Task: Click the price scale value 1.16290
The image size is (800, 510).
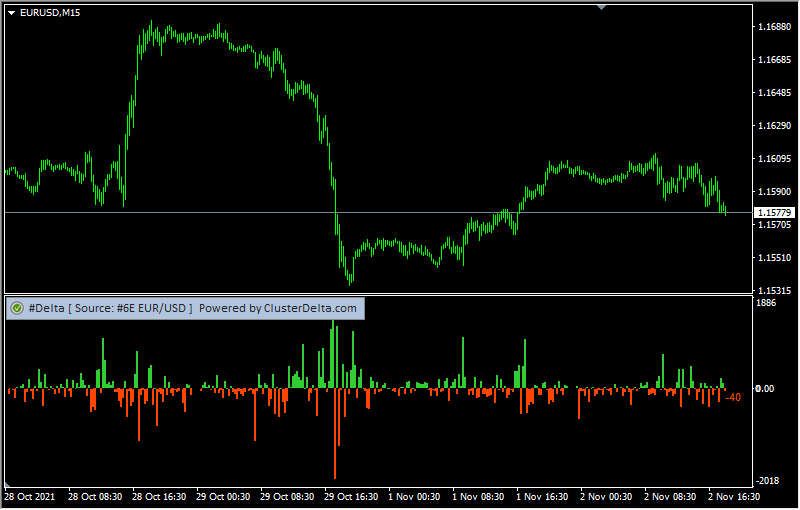Action: [774, 125]
